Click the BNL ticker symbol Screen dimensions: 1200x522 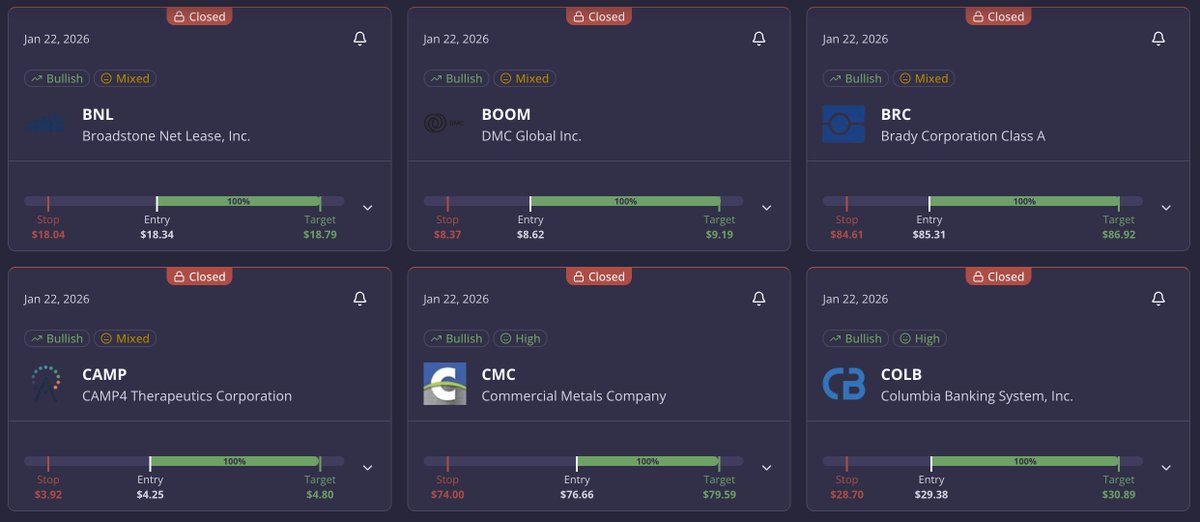[x=97, y=114]
